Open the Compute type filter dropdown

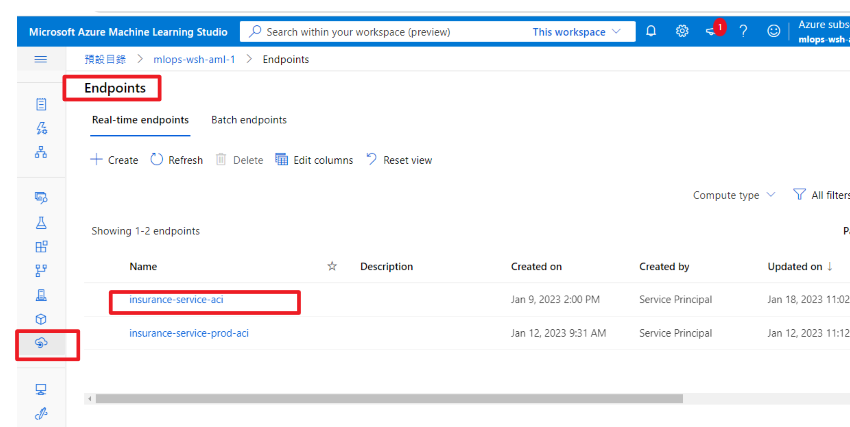(734, 195)
